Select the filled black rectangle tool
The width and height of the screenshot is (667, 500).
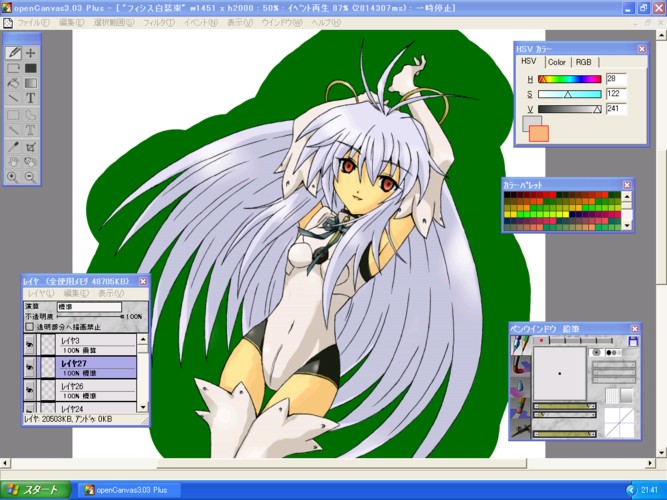[30, 68]
